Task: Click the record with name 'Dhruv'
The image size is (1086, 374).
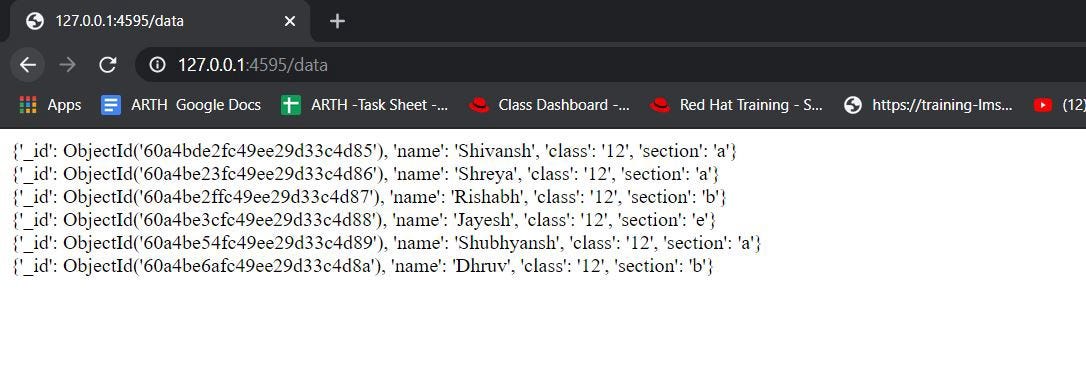Action: (363, 266)
